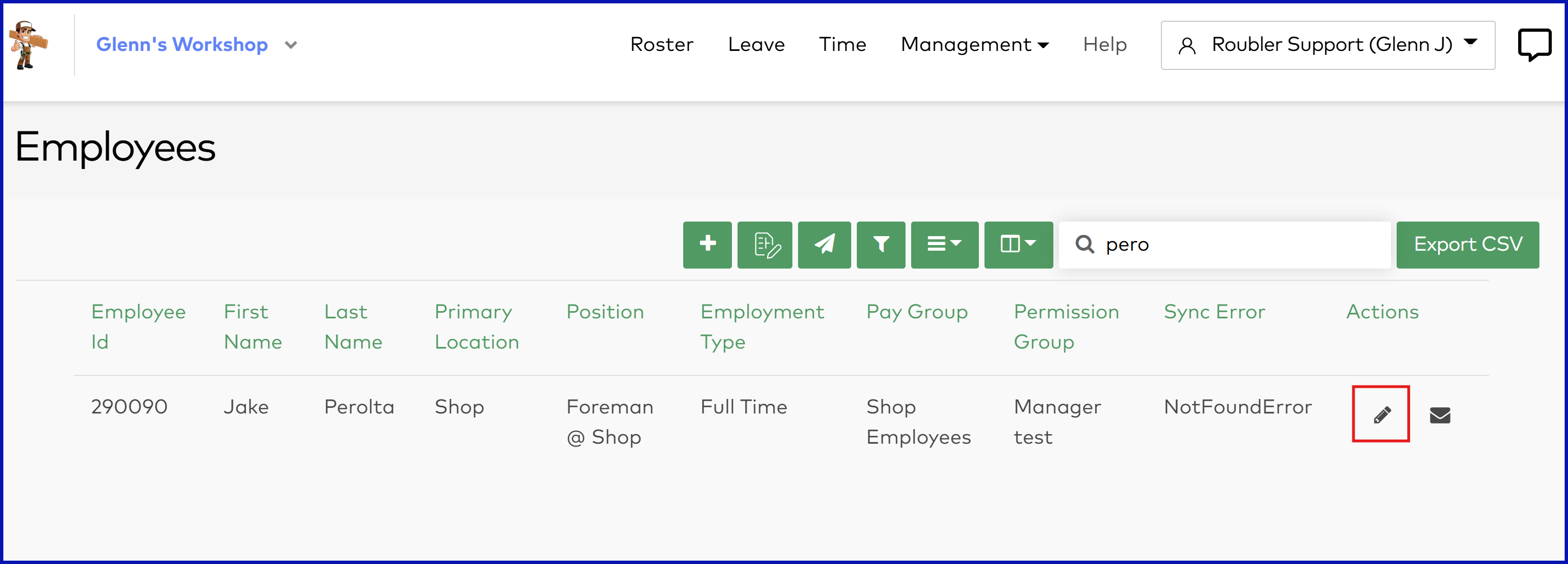The image size is (1568, 564).
Task: Open the Management menu
Action: coord(974,45)
